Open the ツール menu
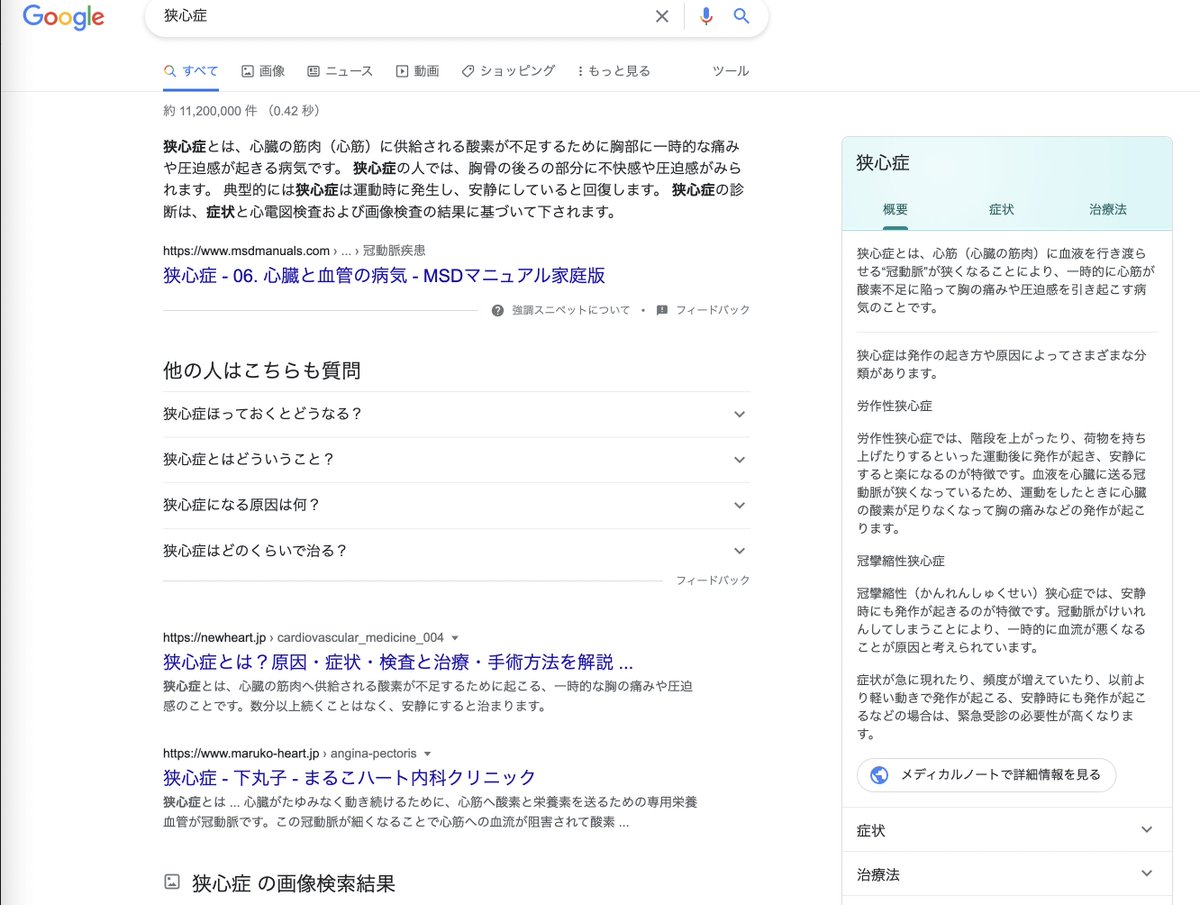Image resolution: width=1200 pixels, height=905 pixels. [x=730, y=70]
